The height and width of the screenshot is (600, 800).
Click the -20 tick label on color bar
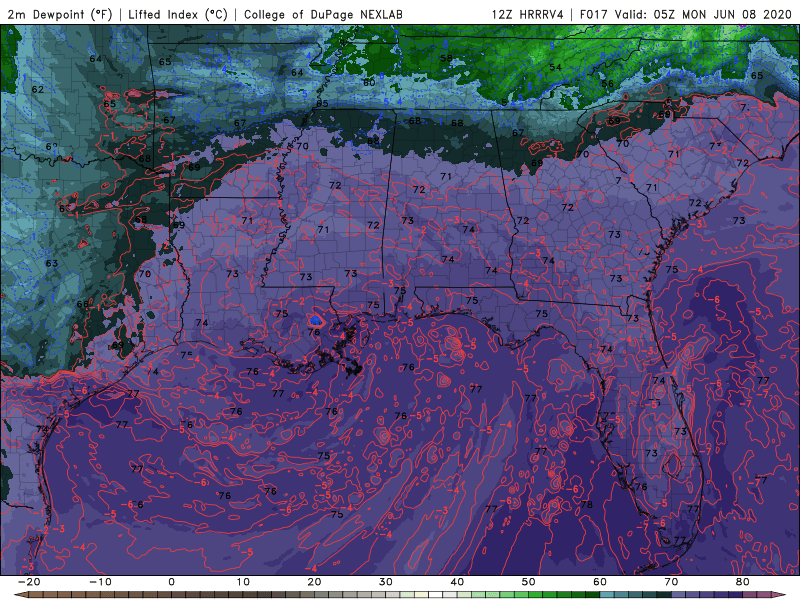point(29,582)
